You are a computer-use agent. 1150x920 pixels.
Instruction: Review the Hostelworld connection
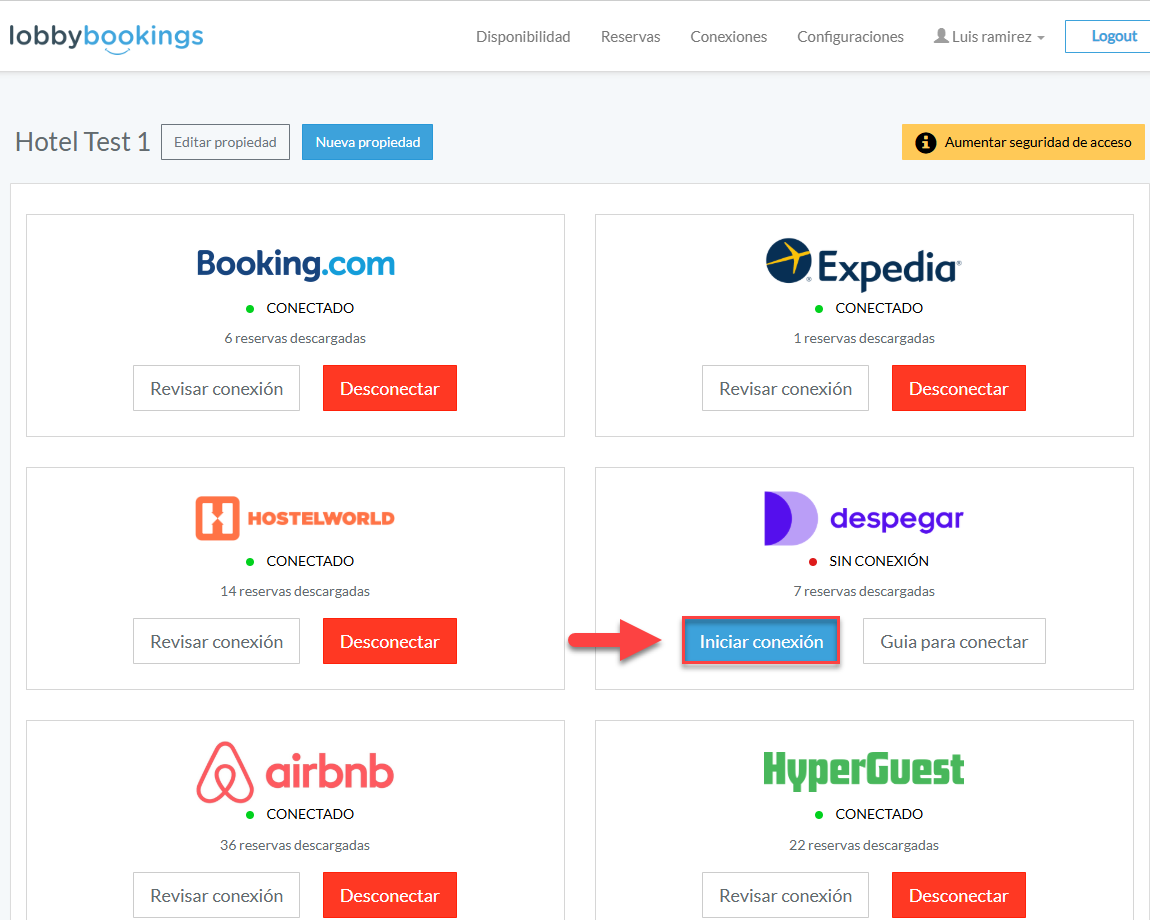216,642
